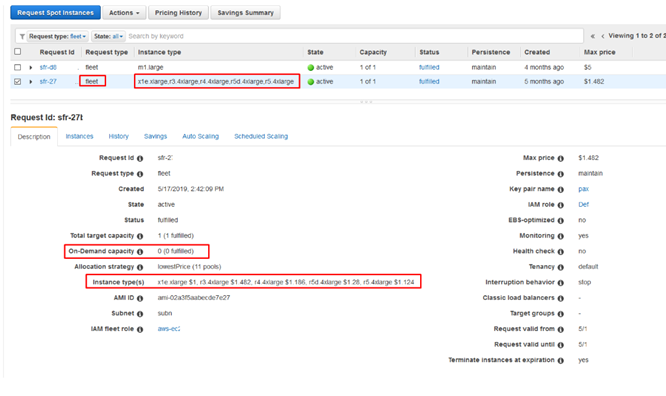Switch to the History tab
The height and width of the screenshot is (396, 666).
tap(119, 136)
